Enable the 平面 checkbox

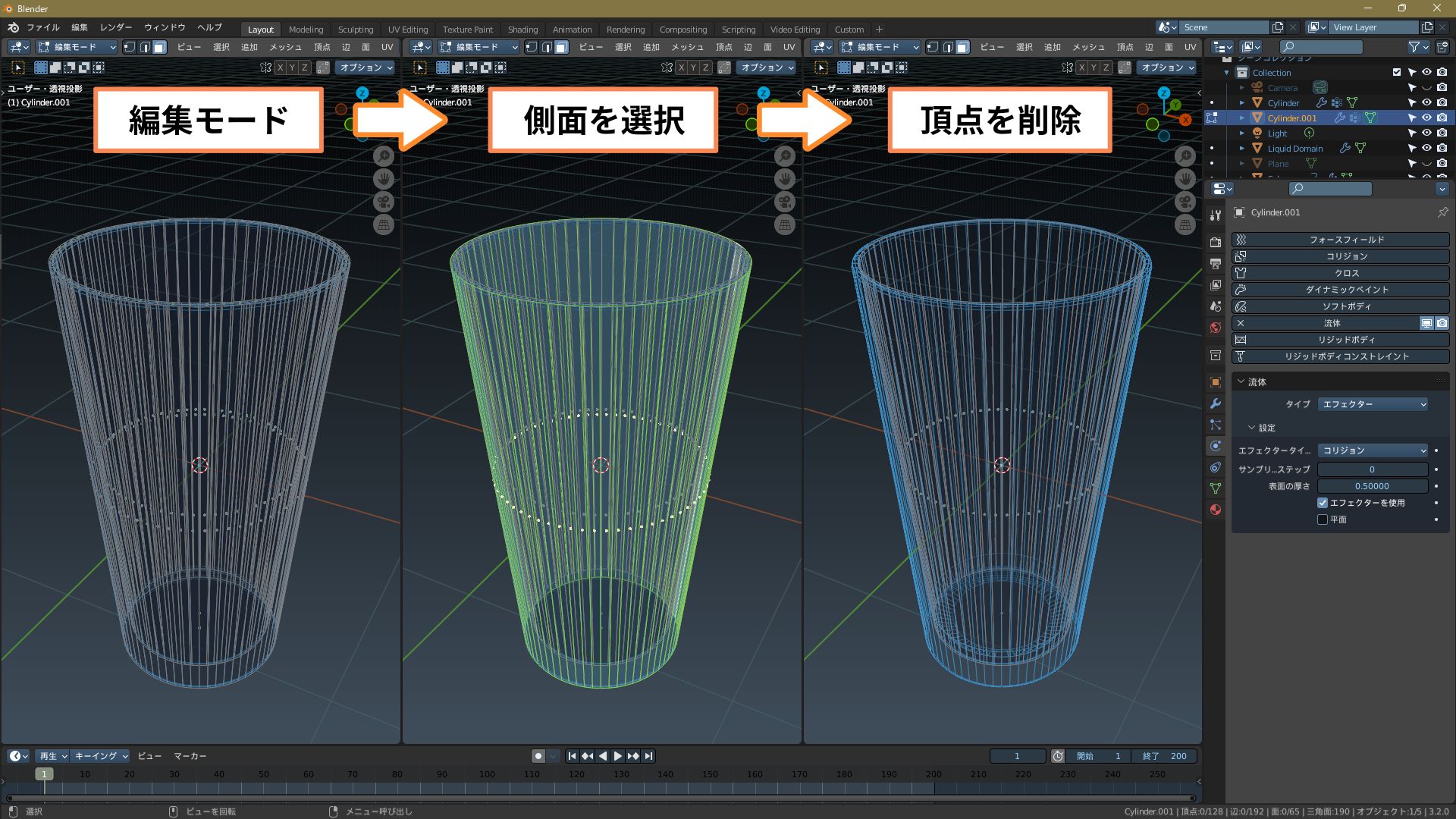click(x=1323, y=519)
